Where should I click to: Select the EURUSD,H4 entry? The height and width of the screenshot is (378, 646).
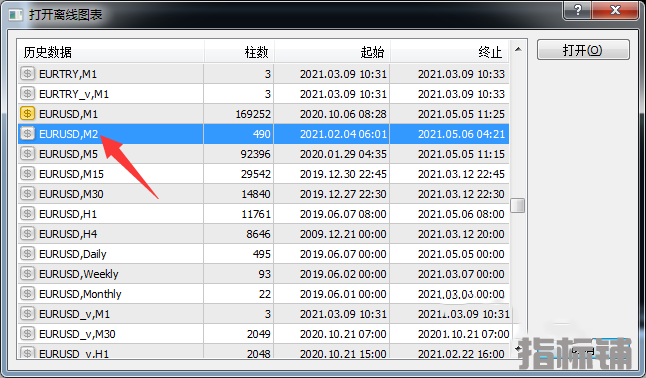pyautogui.click(x=263, y=234)
